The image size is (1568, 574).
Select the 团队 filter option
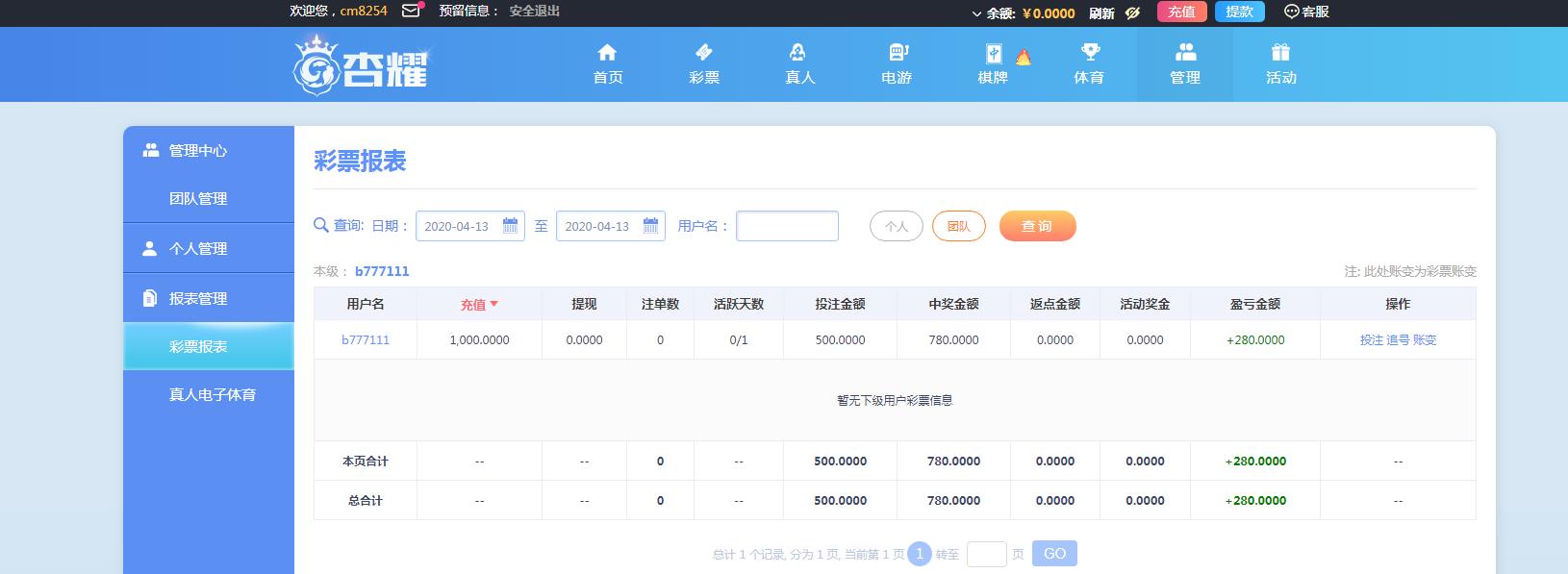pyautogui.click(x=958, y=226)
